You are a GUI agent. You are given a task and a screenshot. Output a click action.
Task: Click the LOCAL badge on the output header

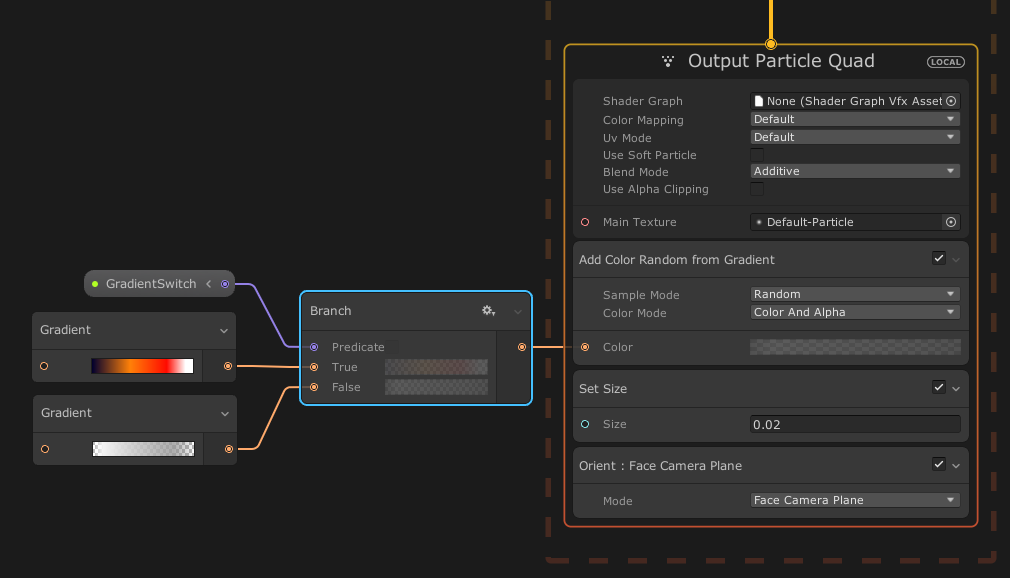(x=944, y=61)
